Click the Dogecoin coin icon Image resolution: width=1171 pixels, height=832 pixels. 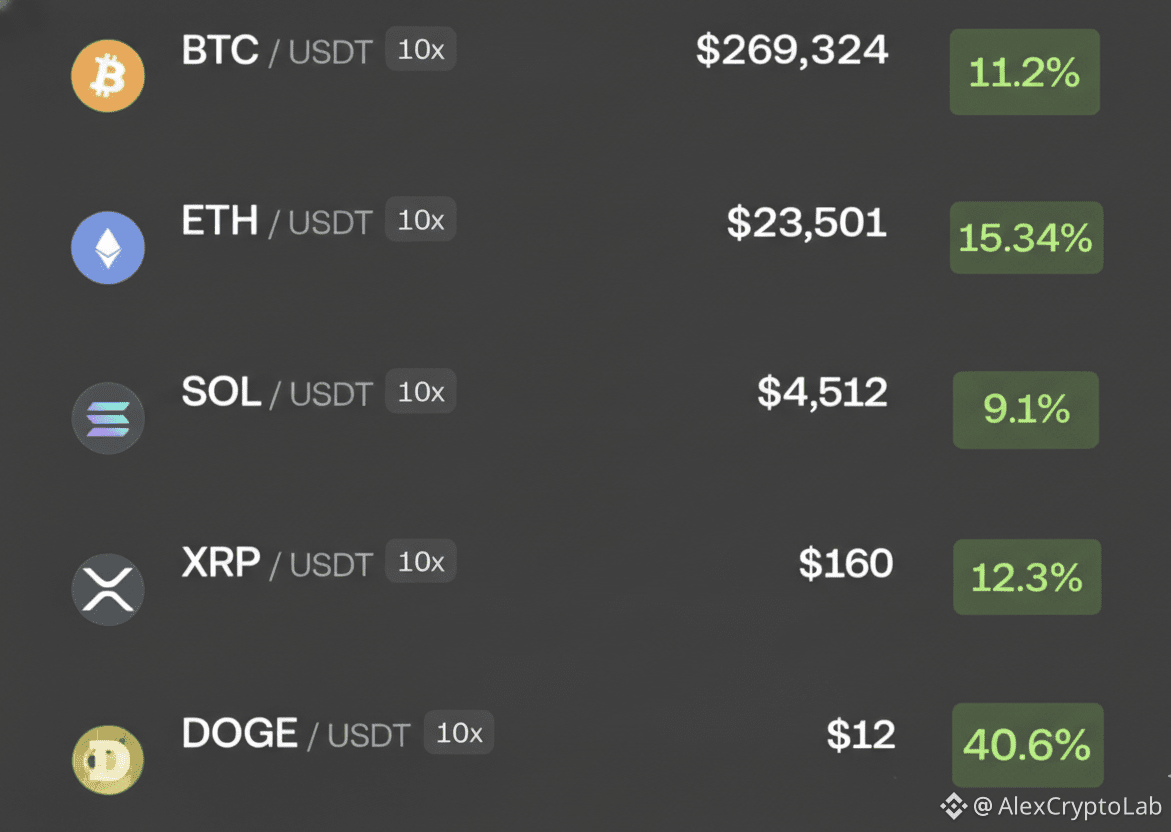click(x=108, y=760)
